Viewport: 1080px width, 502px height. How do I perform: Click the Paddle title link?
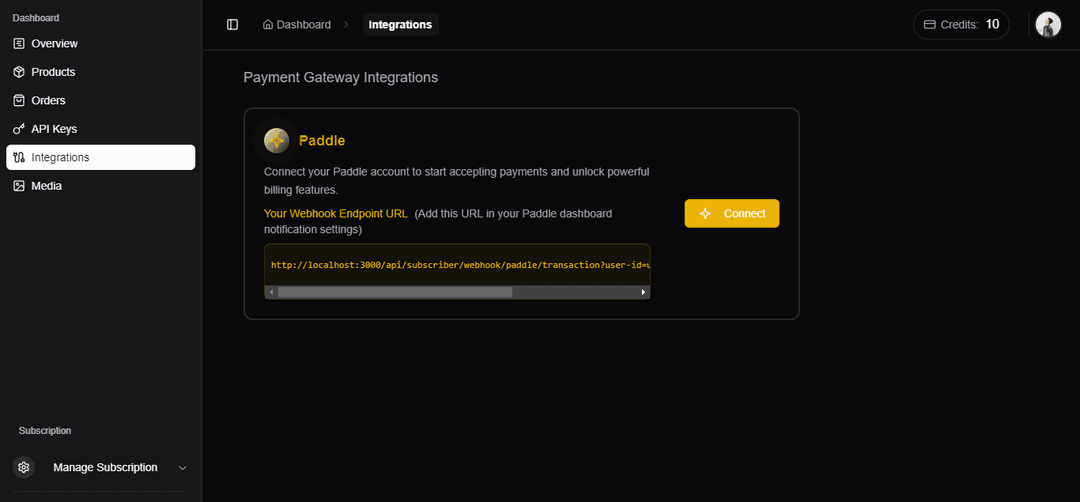point(322,141)
